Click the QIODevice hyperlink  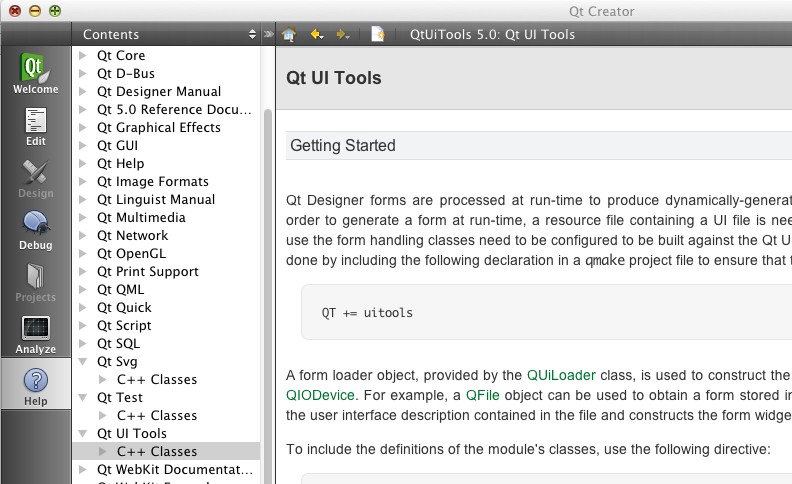point(320,394)
